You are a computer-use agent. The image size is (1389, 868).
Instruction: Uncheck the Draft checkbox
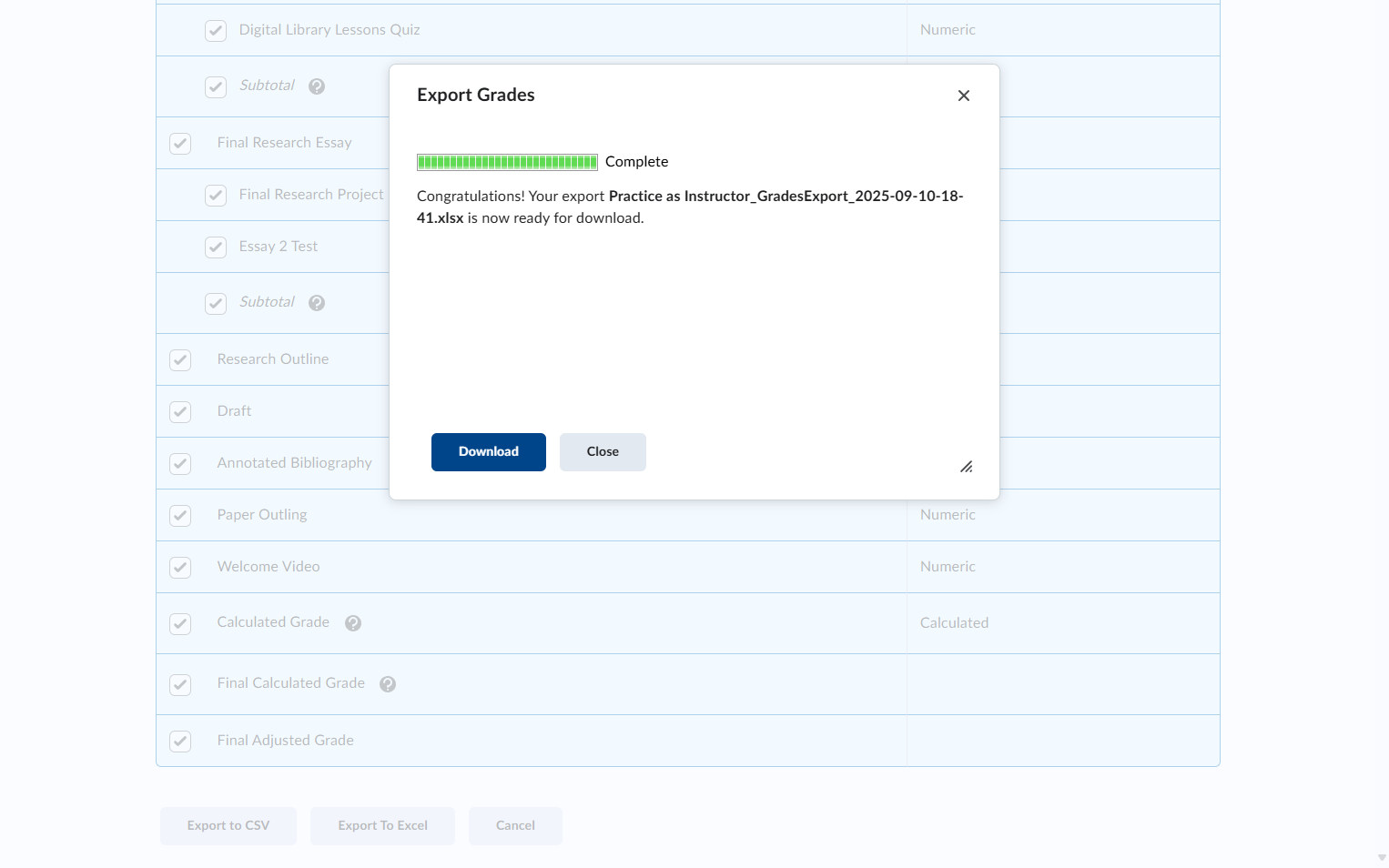point(180,412)
